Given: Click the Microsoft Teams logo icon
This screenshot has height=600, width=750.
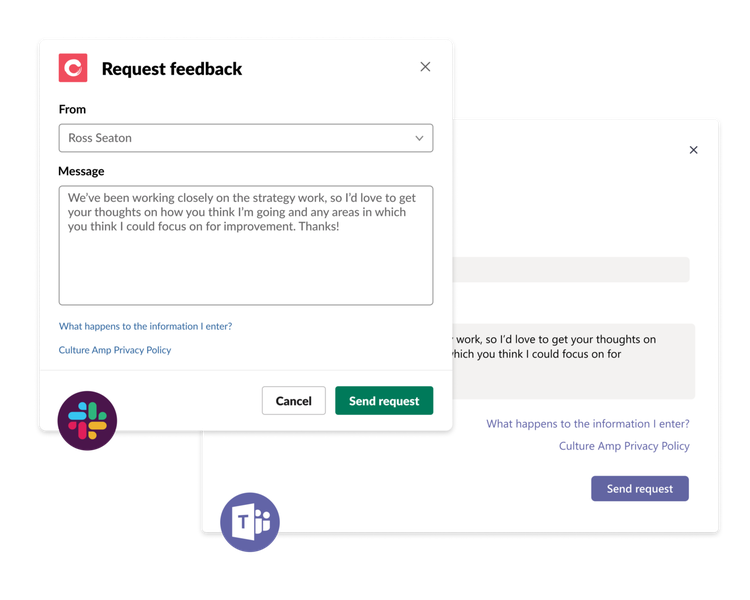Looking at the screenshot, I should coord(250,523).
